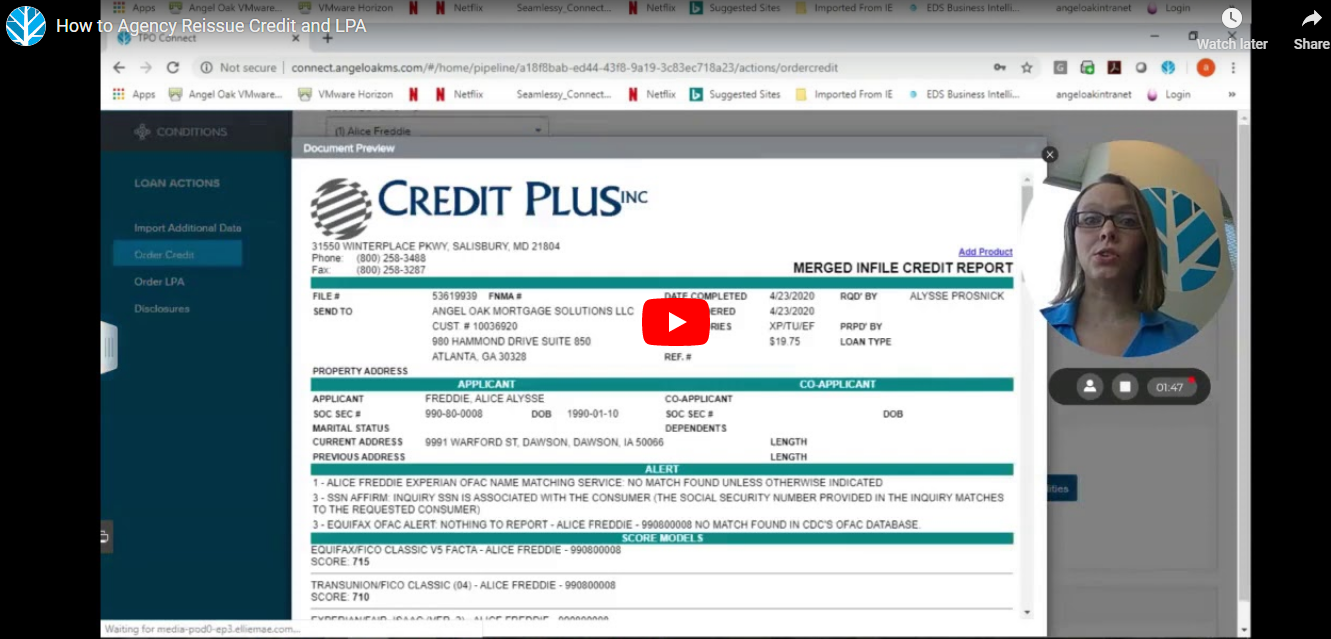The height and width of the screenshot is (639, 1331).
Task: Click Chrome's forward arrow
Action: coord(146,68)
